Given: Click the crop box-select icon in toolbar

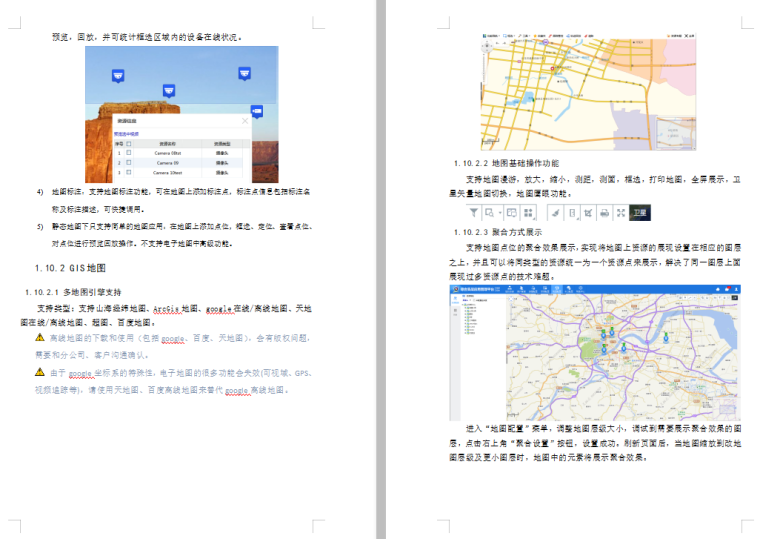Looking at the screenshot, I should (586, 212).
